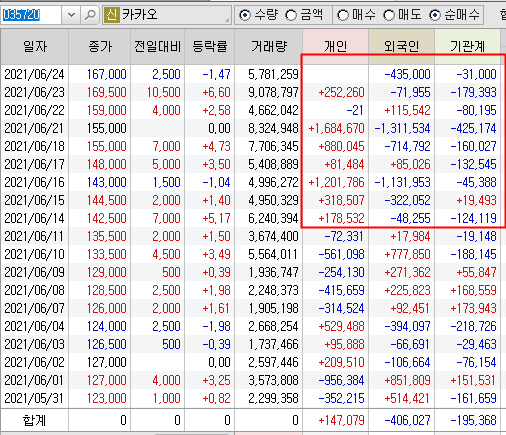The width and height of the screenshot is (506, 435).
Task: Click individual value +1,201,786
Action: [x=336, y=182]
